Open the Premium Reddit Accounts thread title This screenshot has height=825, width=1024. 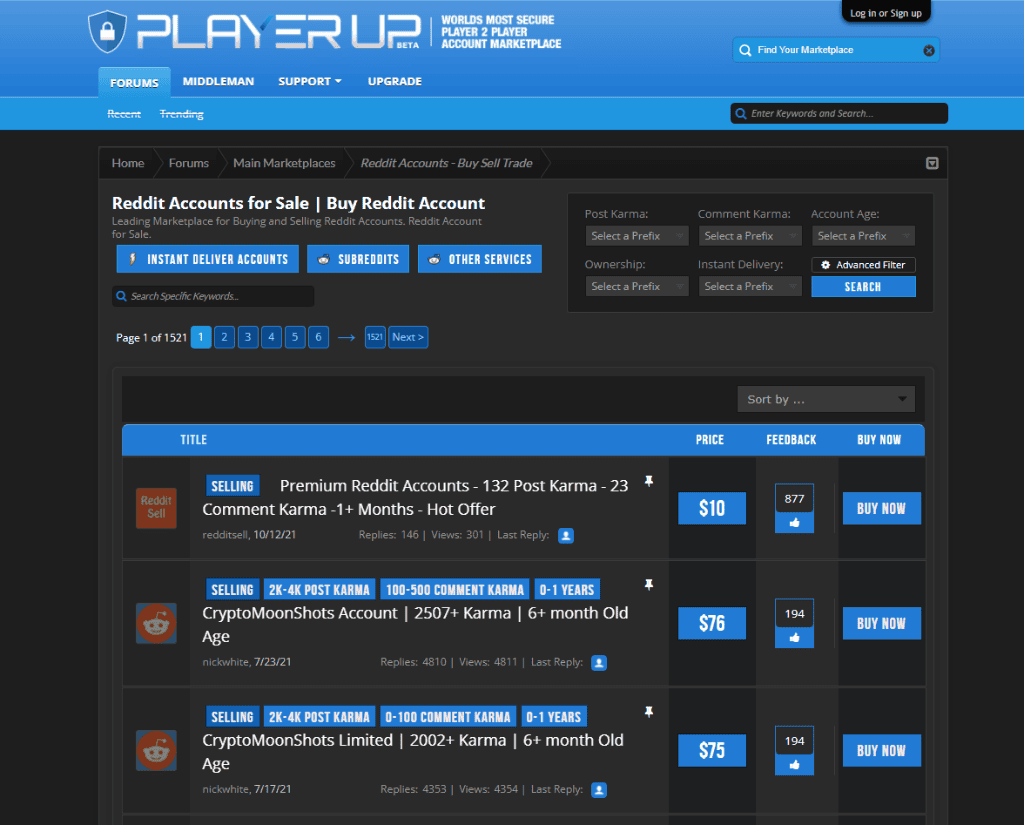pos(415,498)
